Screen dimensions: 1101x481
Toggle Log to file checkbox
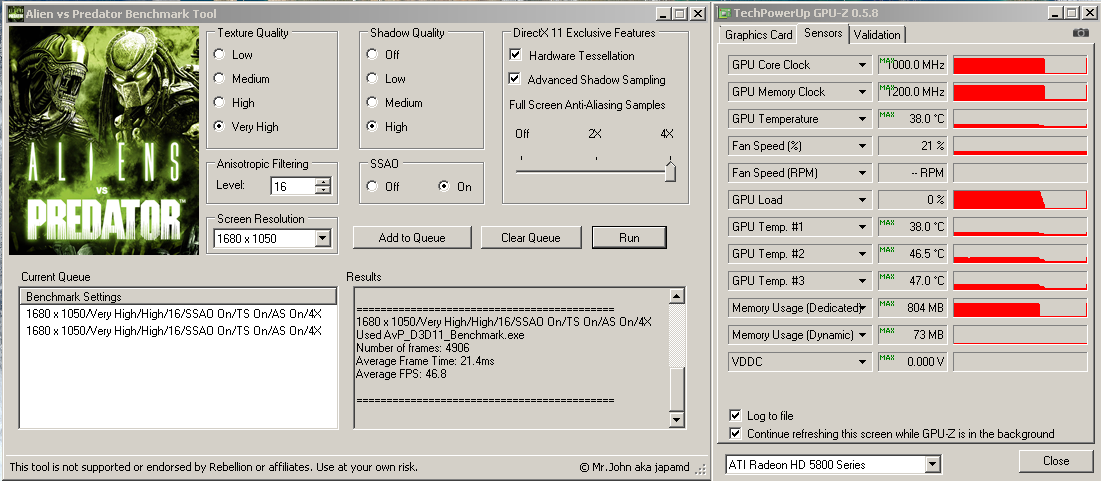coord(735,416)
